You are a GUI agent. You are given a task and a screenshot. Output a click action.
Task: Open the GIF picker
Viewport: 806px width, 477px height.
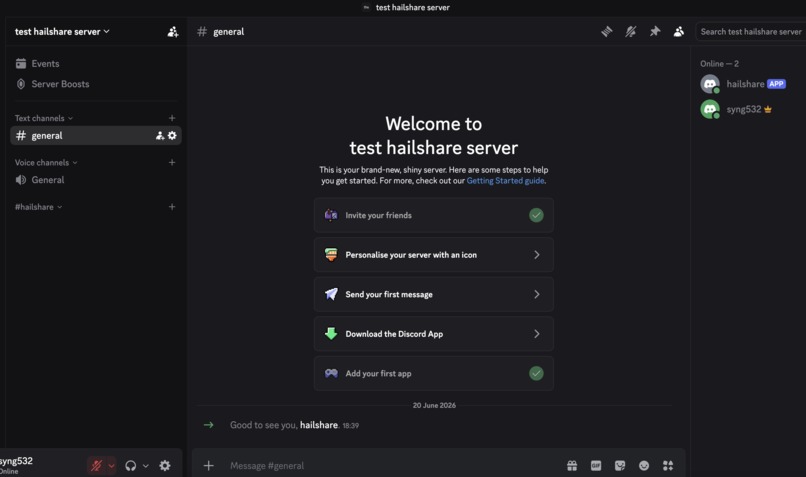coord(596,466)
